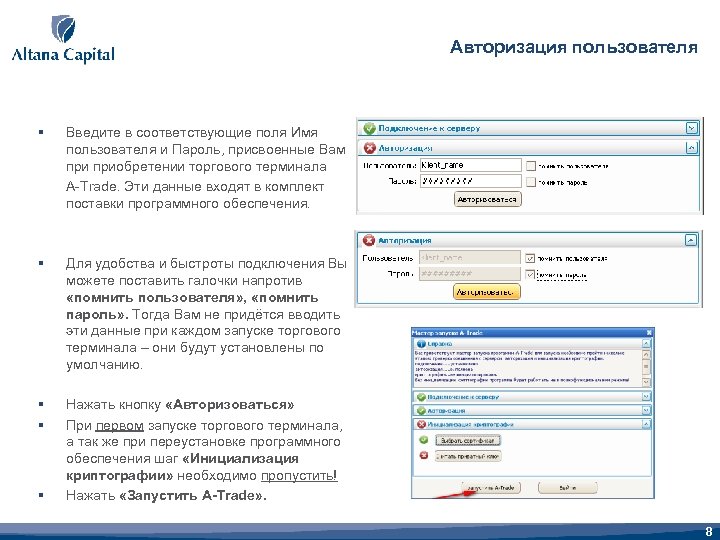
Task: Click the highlighted yellow Авторизоваться button
Action: click(x=487, y=292)
